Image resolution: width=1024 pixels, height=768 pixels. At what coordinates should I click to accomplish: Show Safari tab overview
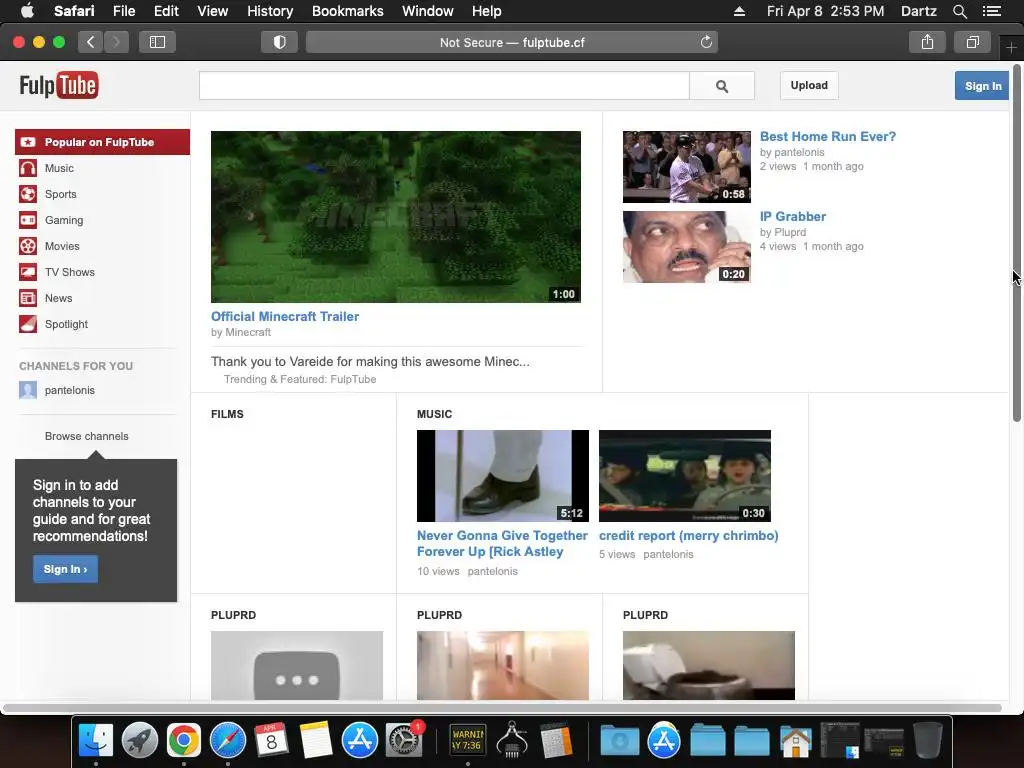(973, 42)
